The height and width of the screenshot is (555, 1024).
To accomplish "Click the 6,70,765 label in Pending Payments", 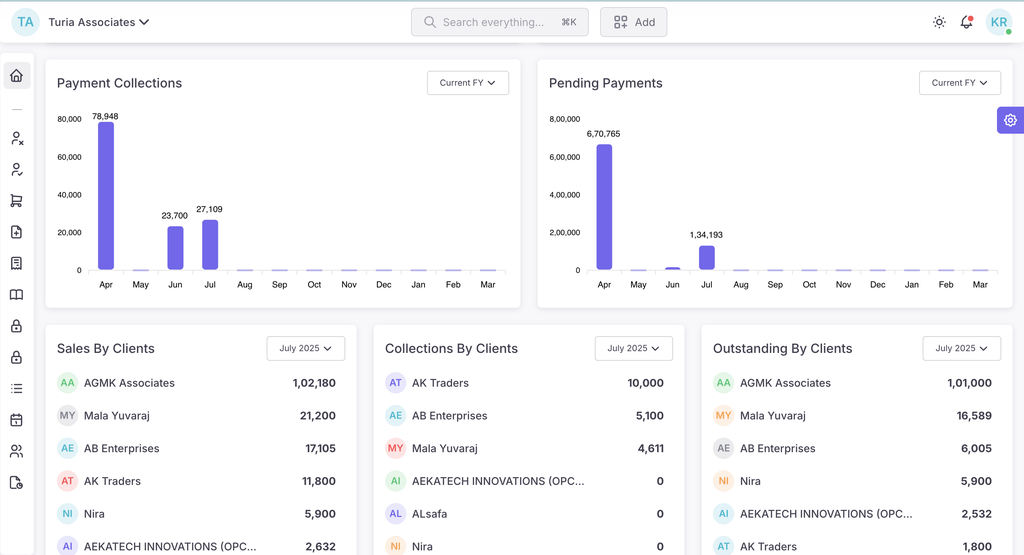I will point(603,134).
